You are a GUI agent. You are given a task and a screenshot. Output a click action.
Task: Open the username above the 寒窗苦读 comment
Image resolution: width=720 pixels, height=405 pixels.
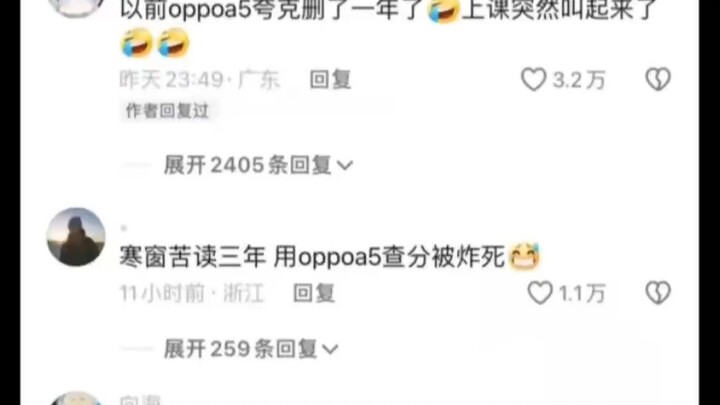coord(124,228)
